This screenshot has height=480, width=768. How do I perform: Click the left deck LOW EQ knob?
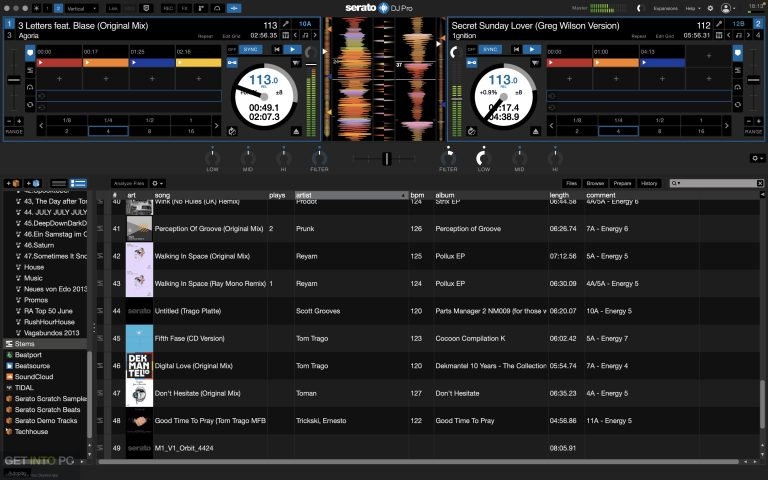pos(212,158)
